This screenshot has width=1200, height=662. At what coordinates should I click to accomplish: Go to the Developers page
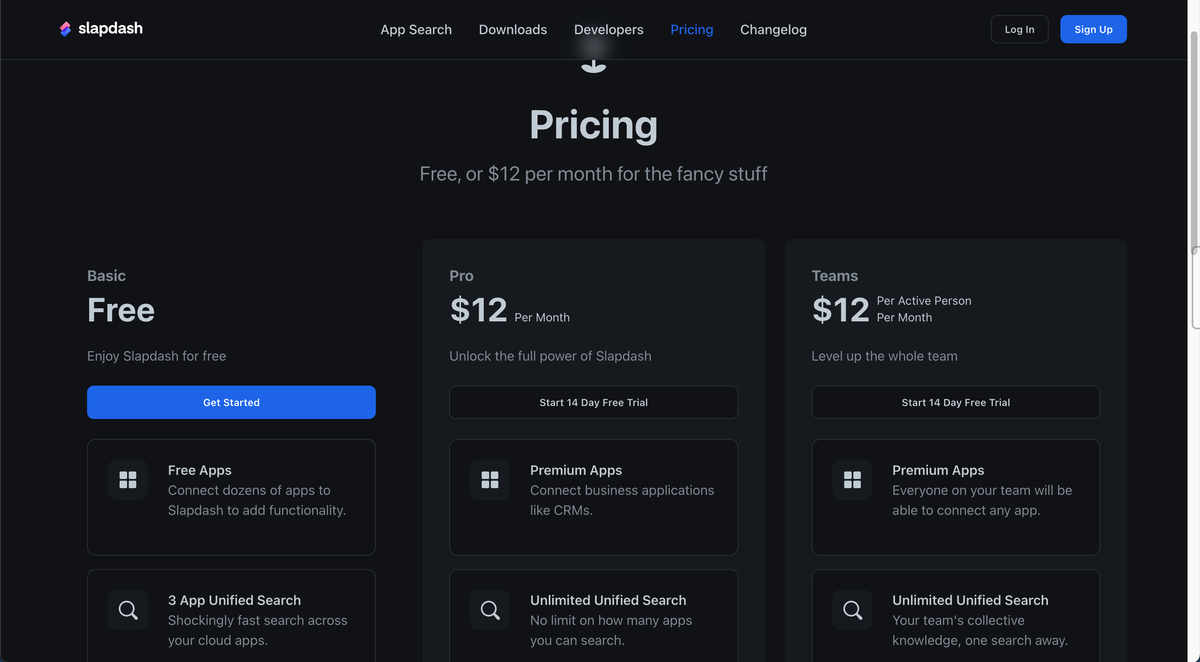point(609,29)
